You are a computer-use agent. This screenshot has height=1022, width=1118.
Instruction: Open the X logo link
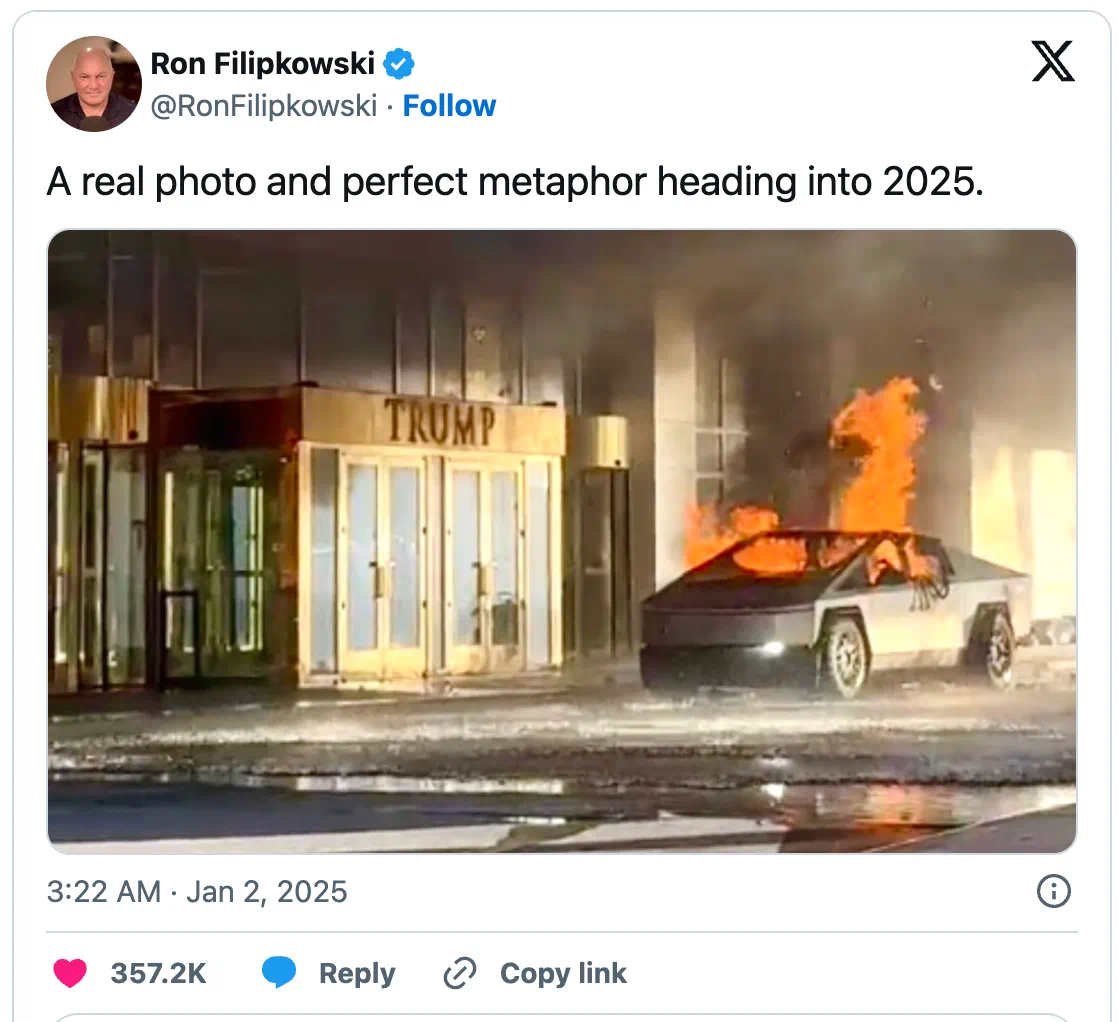1052,61
